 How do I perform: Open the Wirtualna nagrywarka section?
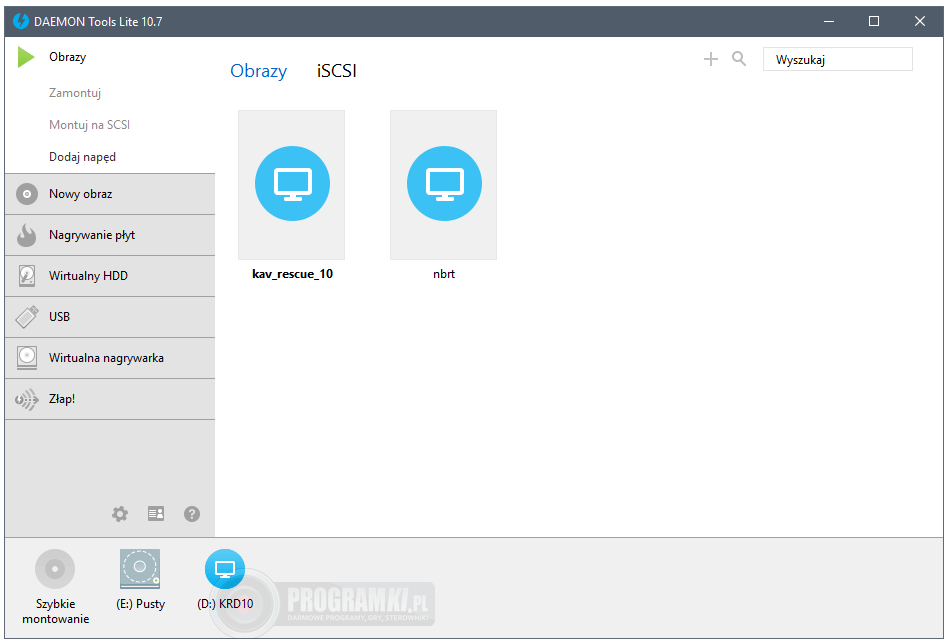110,358
